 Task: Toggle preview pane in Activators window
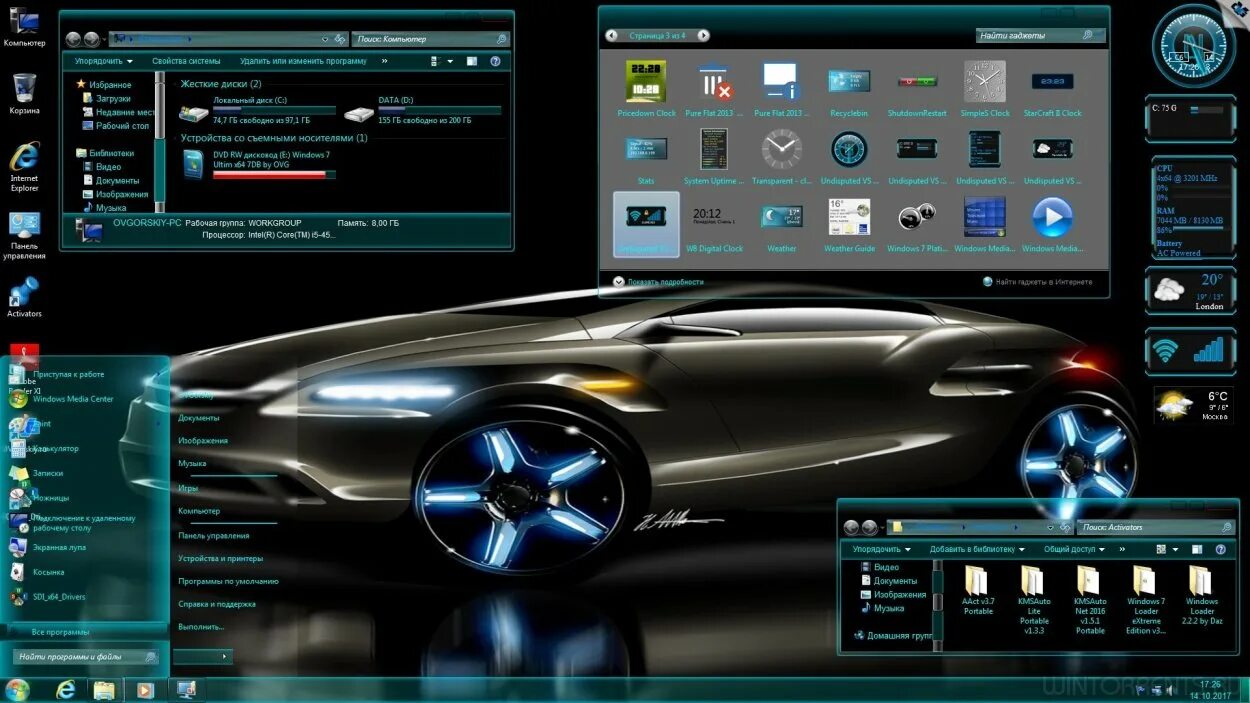pos(1197,549)
